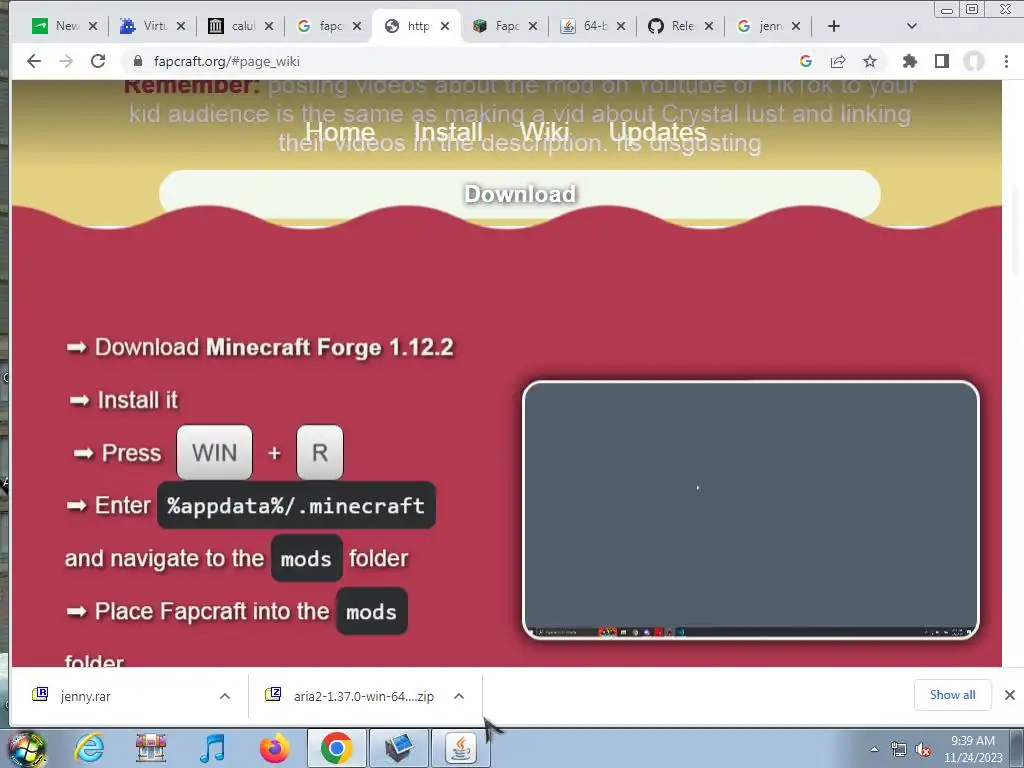Open the Extensions puzzle icon
This screenshot has width=1024, height=768.
click(x=910, y=61)
